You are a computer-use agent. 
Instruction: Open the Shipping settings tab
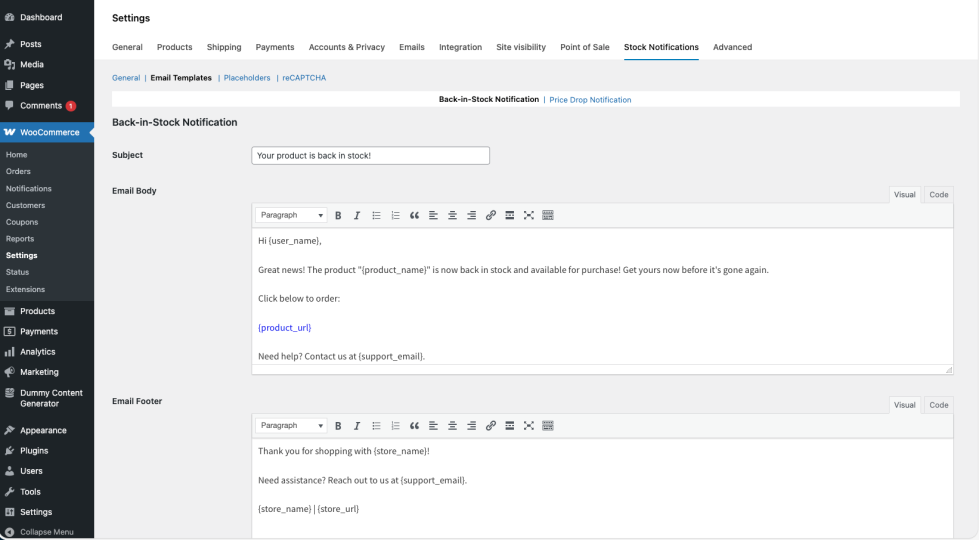click(224, 47)
